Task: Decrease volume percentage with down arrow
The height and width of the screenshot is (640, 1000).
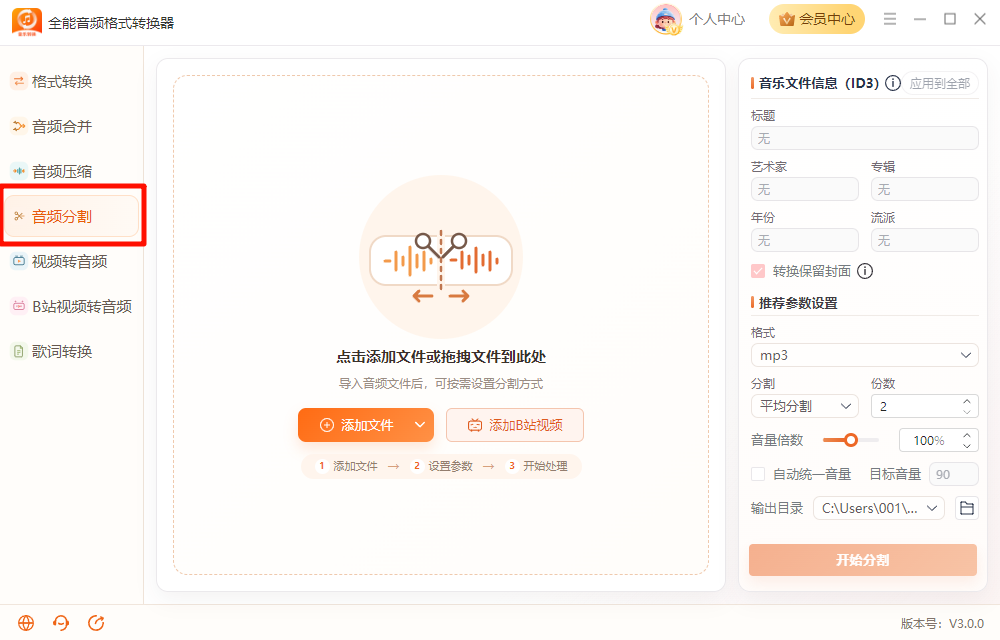Action: pos(967,446)
